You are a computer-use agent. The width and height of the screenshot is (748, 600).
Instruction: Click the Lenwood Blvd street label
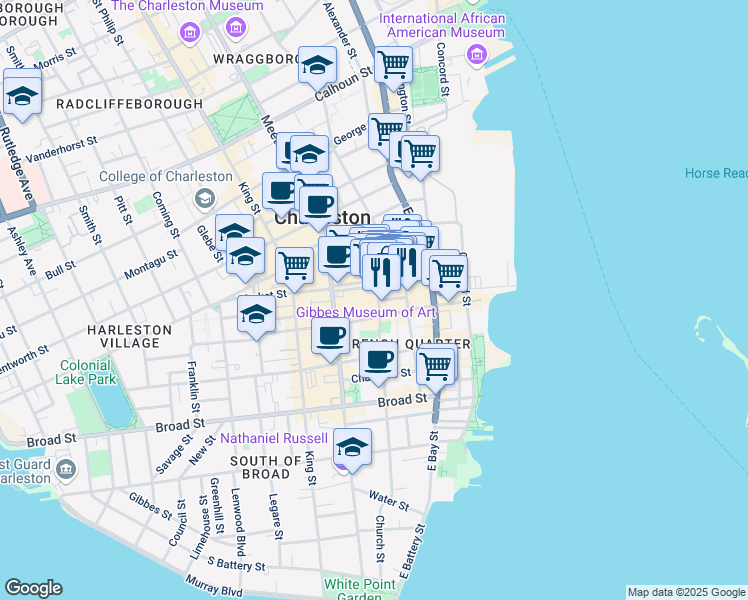point(238,522)
